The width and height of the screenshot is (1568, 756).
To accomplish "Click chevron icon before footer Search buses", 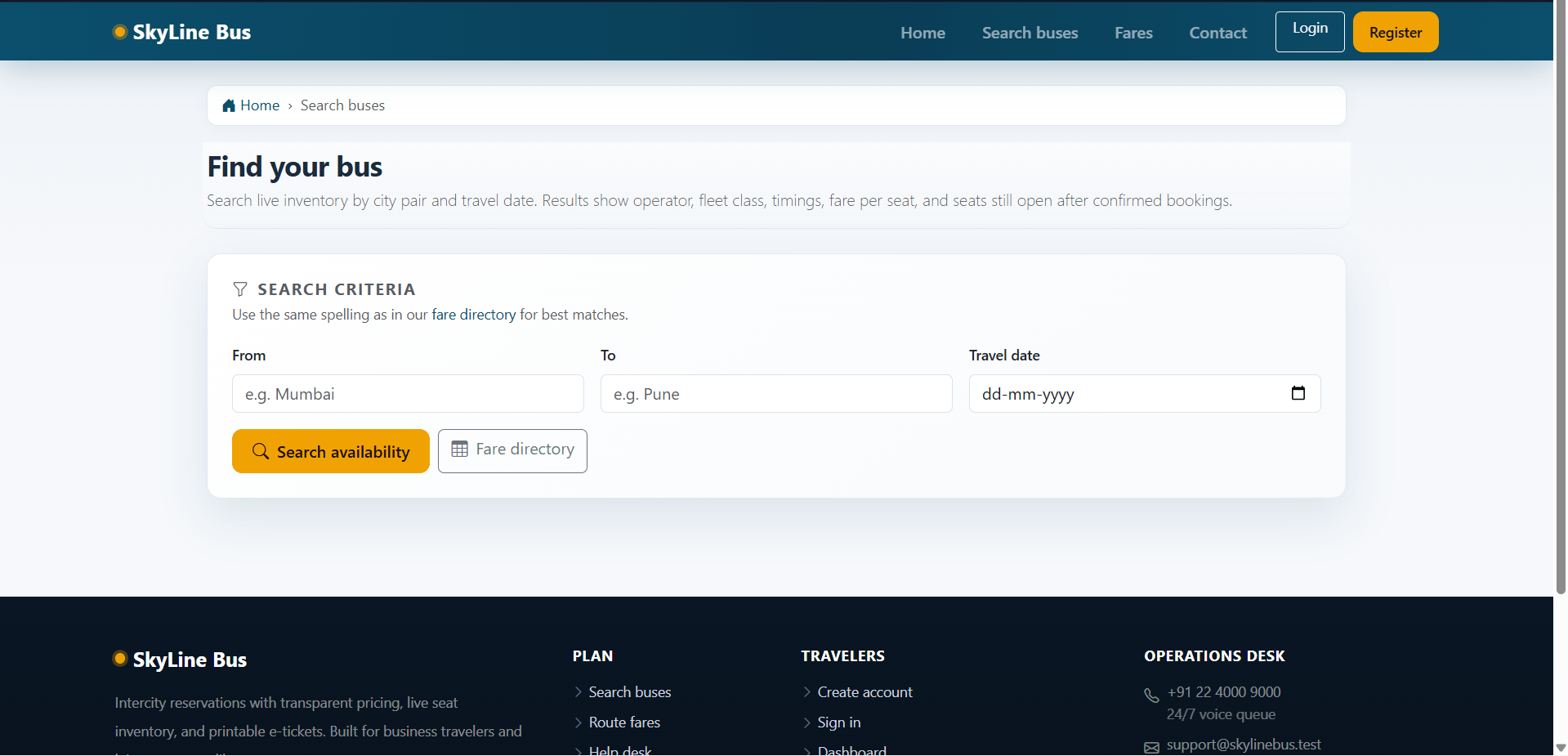I will (x=579, y=692).
